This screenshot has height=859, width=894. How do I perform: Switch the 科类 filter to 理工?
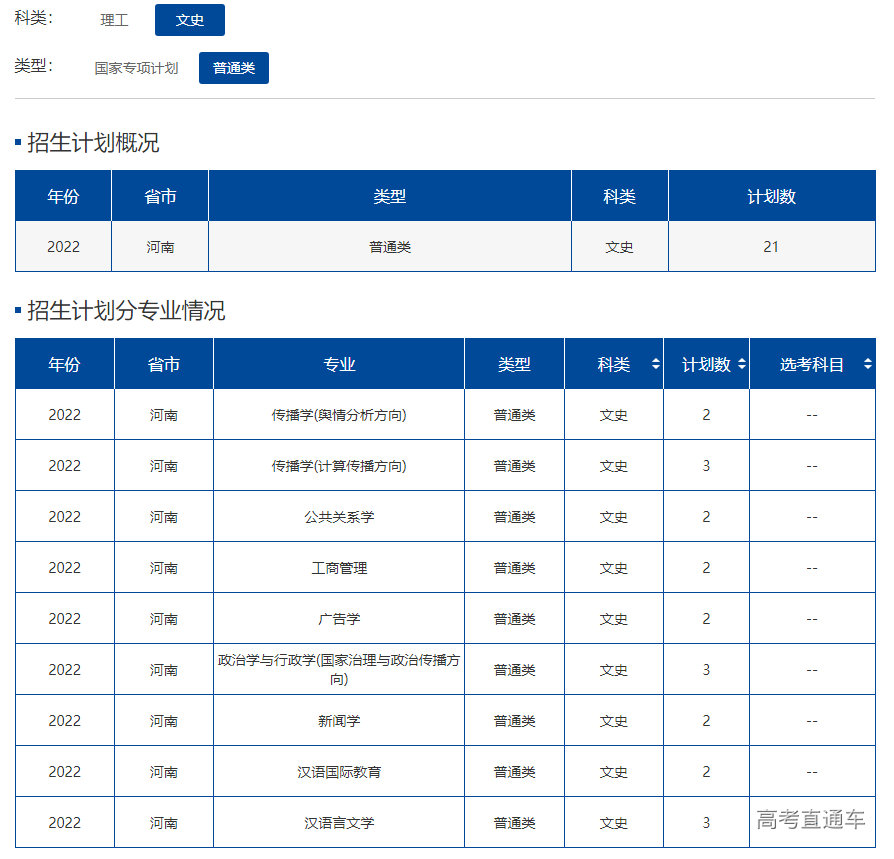click(113, 20)
